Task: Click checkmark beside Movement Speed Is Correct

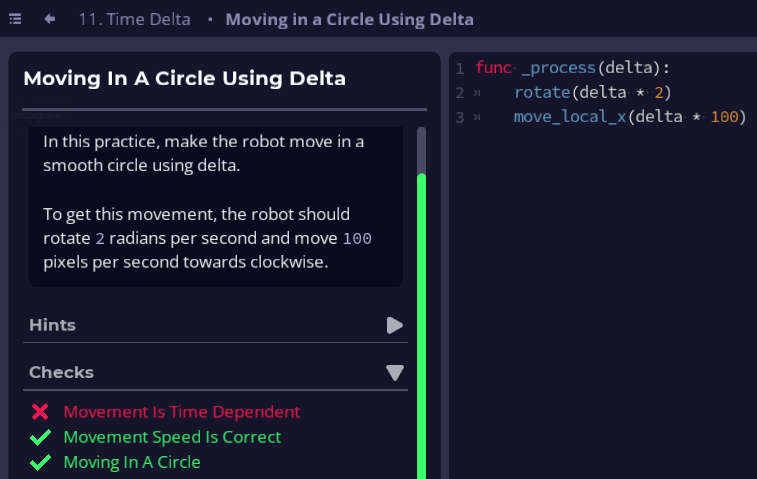Action: (x=40, y=437)
